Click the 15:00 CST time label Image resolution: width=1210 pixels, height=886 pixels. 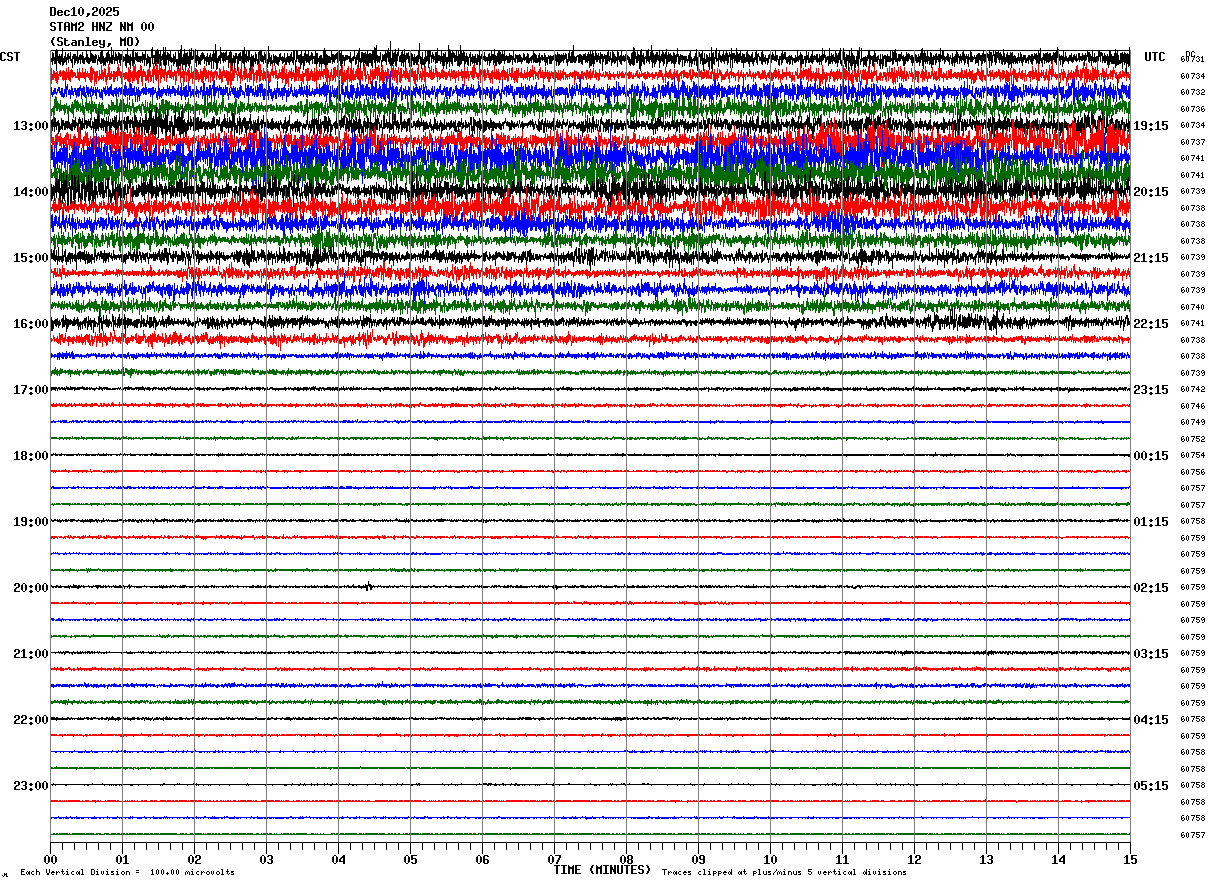point(30,258)
